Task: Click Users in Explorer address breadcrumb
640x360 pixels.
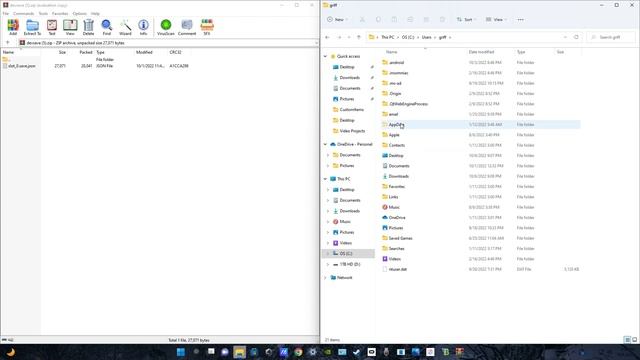Action: [427, 37]
